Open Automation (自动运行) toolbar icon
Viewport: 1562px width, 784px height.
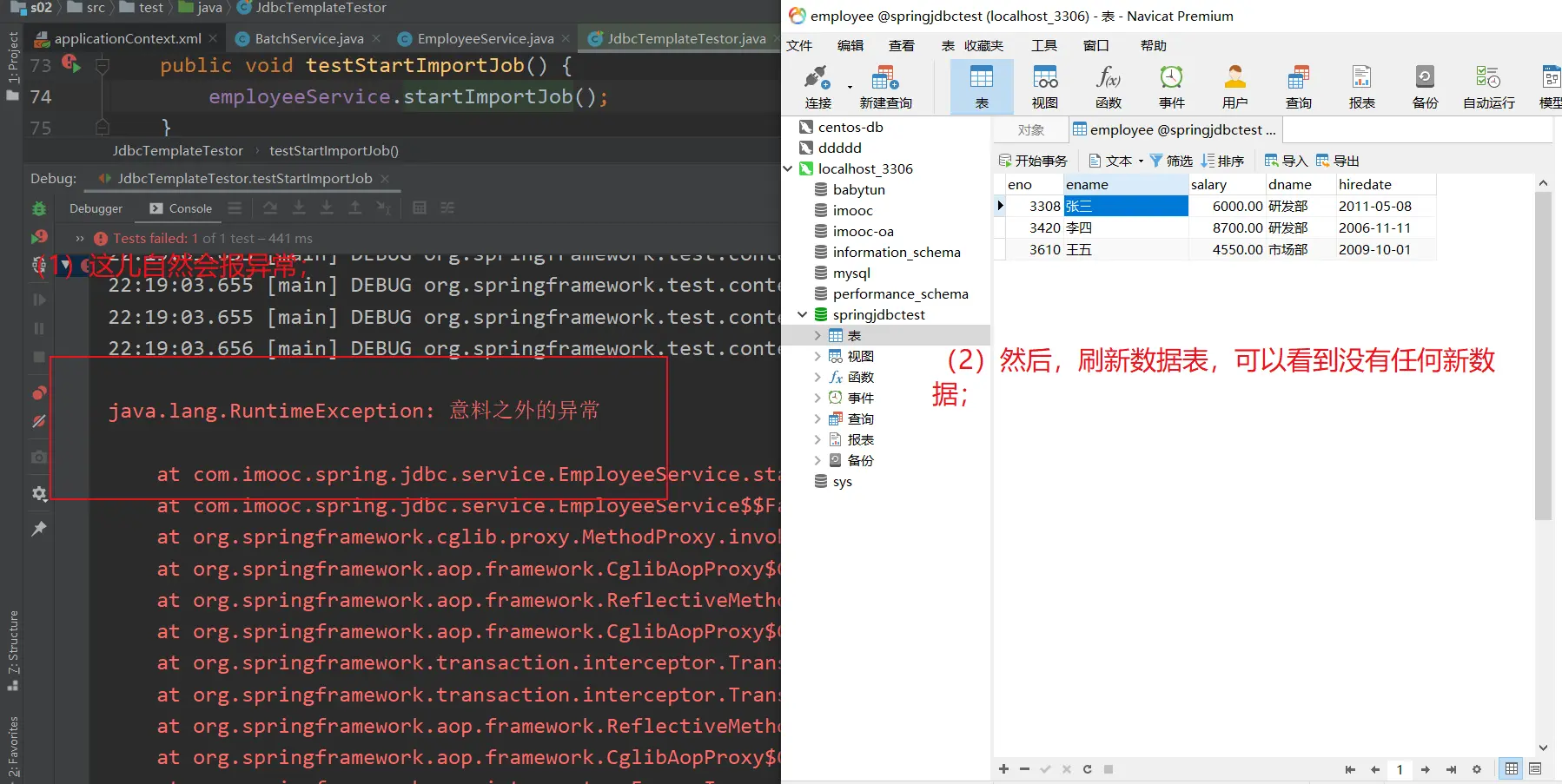[x=1488, y=85]
